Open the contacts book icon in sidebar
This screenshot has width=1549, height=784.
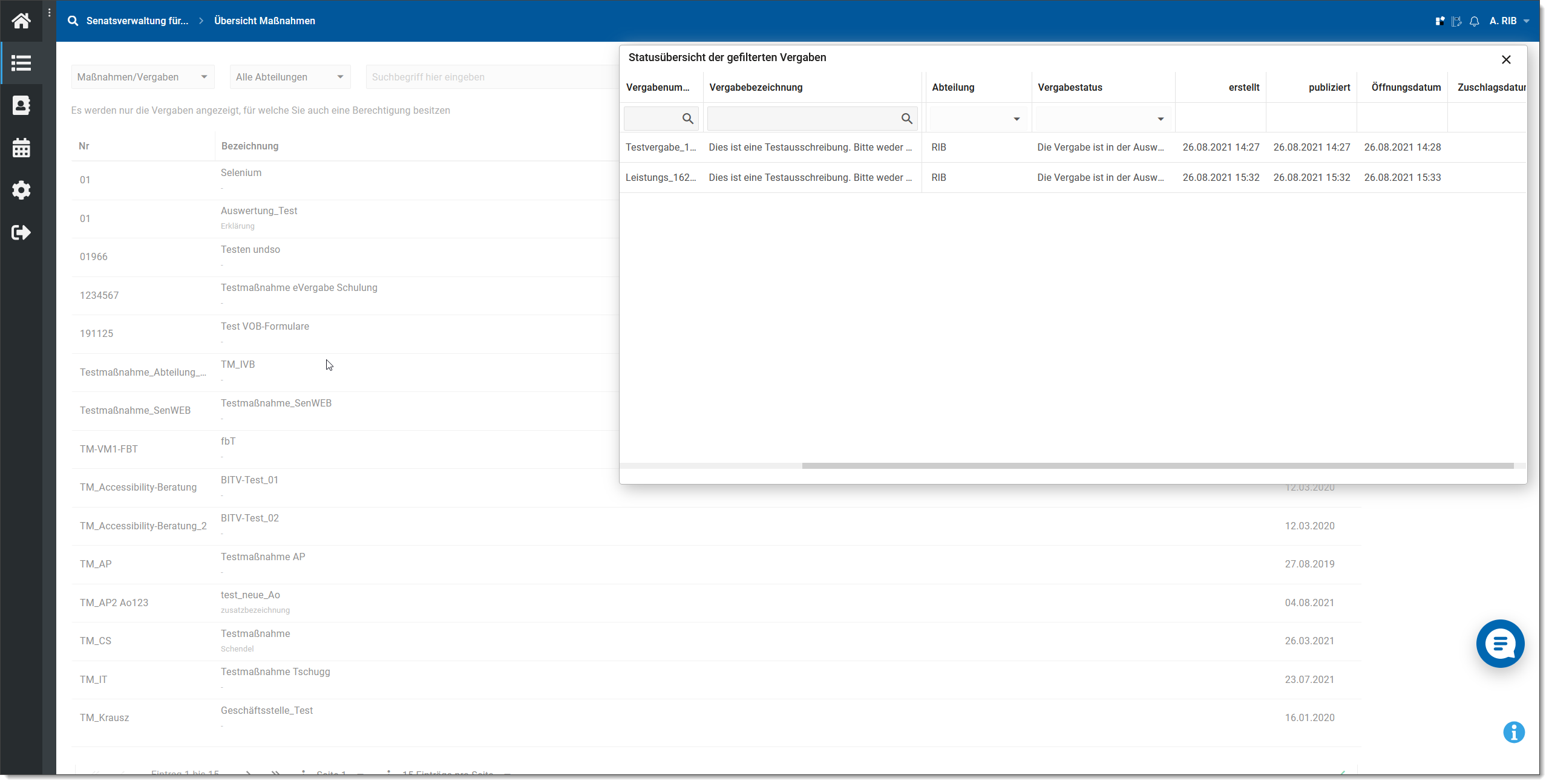point(21,105)
